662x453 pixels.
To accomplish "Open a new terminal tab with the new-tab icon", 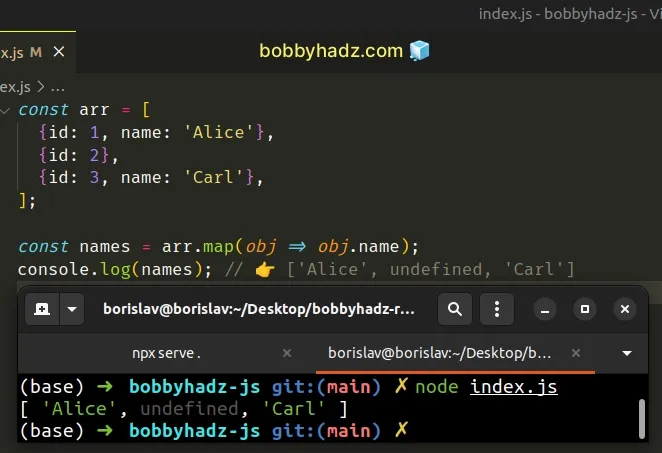I will (x=43, y=310).
